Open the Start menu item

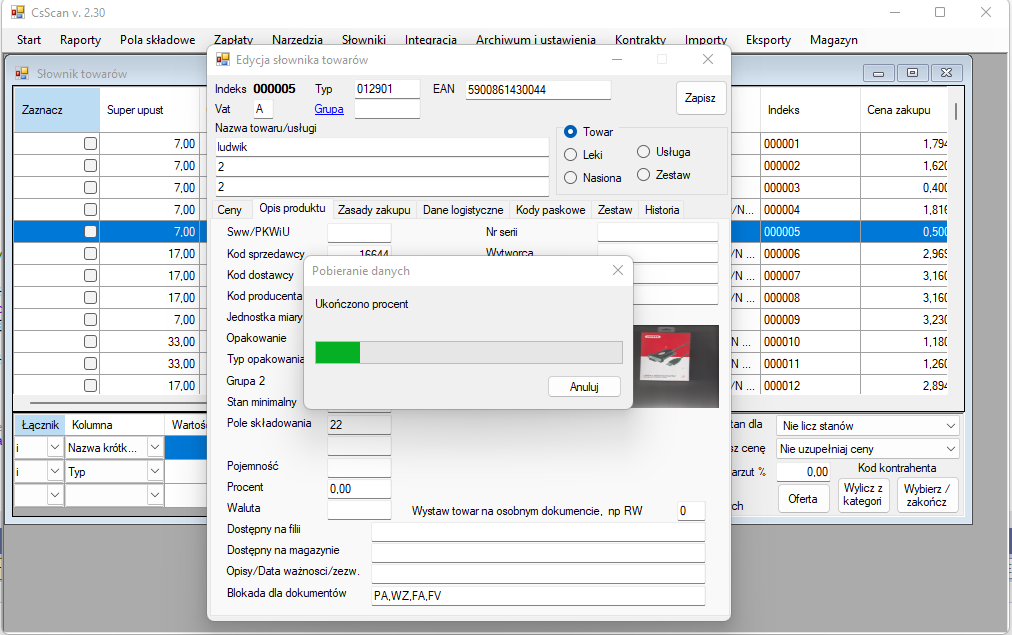(29, 40)
